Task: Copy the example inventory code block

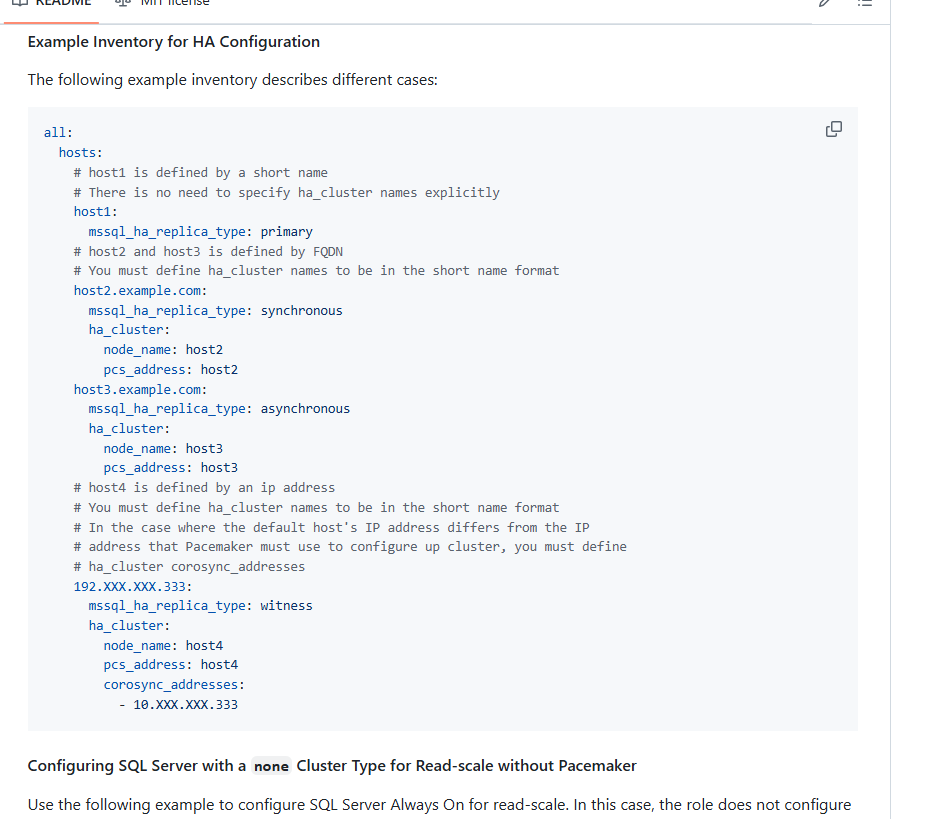Action: click(833, 129)
